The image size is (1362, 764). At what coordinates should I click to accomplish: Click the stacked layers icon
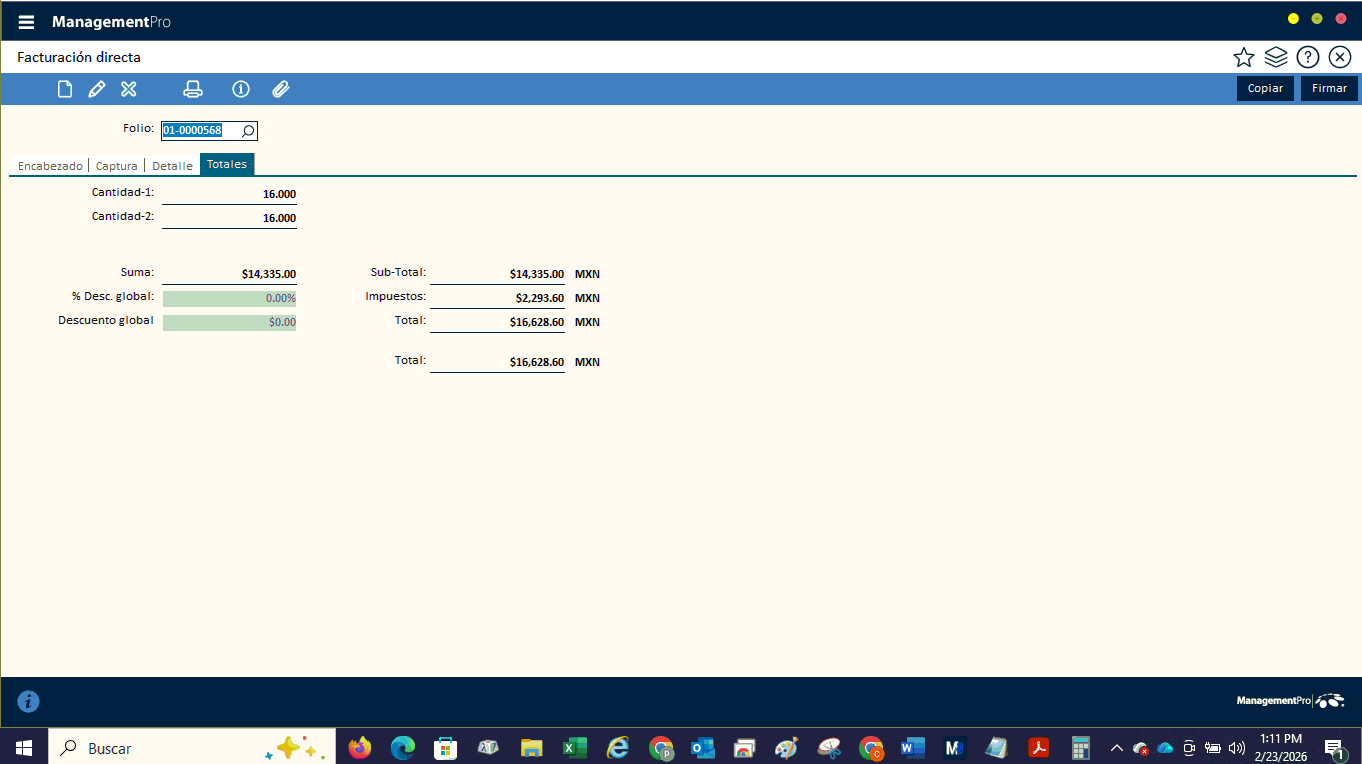tap(1275, 57)
